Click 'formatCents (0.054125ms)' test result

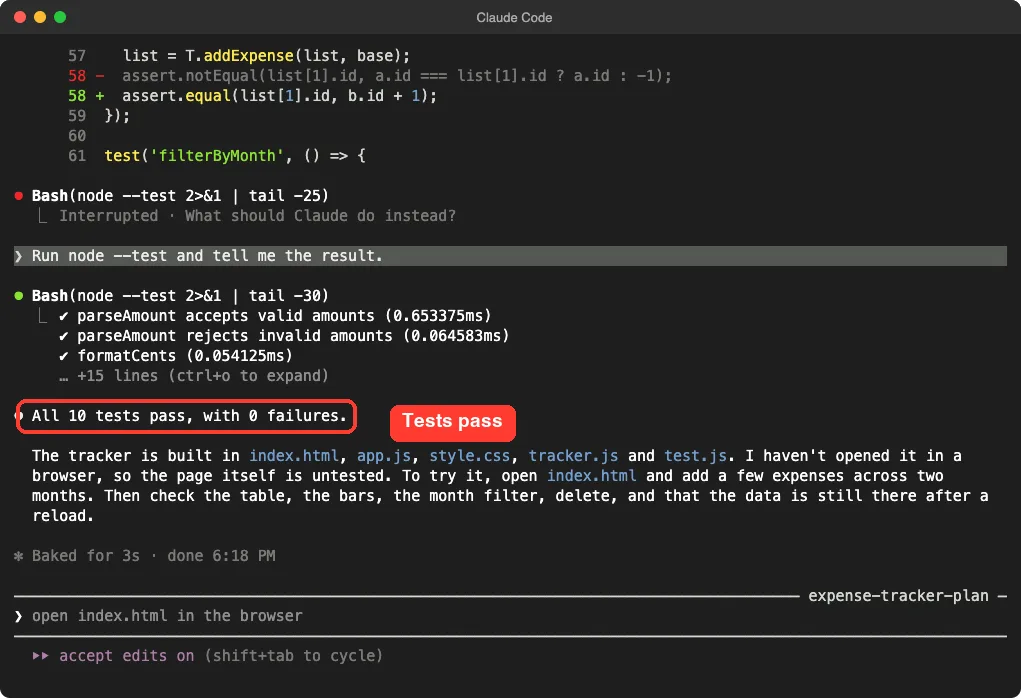(x=176, y=356)
